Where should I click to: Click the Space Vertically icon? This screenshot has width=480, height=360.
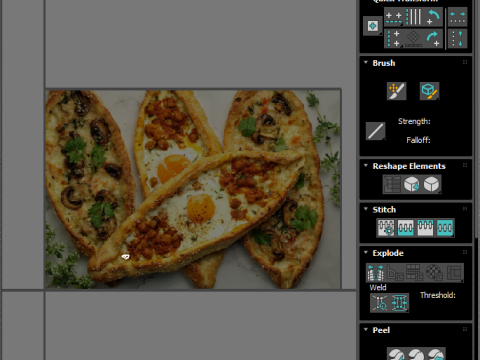(x=457, y=39)
